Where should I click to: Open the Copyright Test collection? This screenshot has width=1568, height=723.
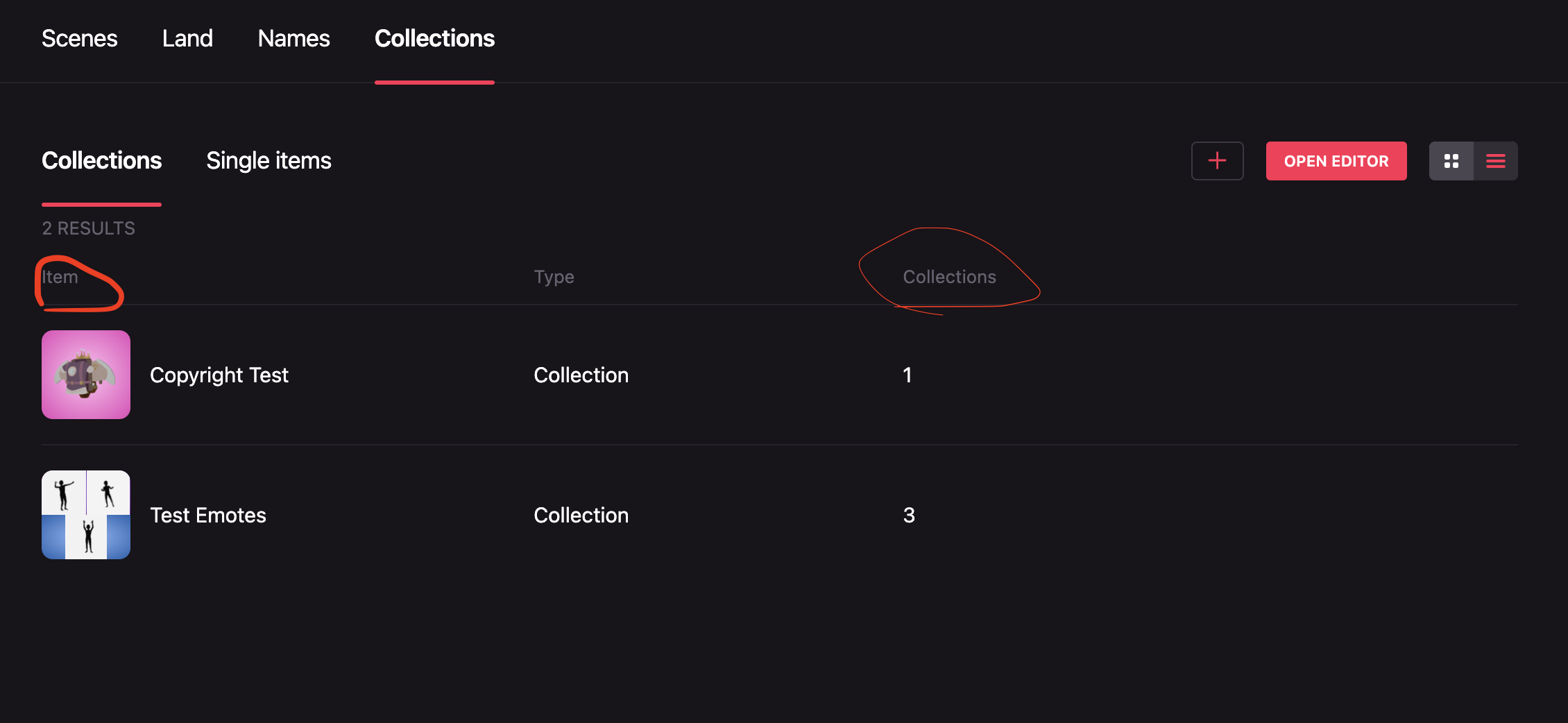click(x=219, y=374)
